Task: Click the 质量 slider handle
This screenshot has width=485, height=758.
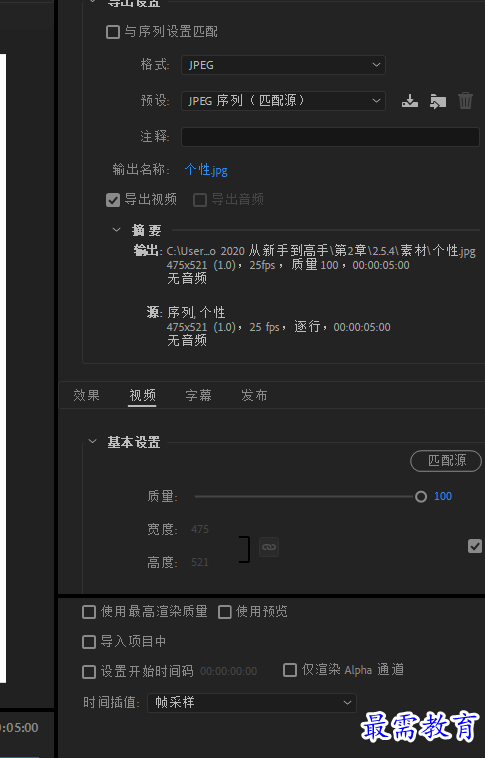Action: click(x=421, y=496)
